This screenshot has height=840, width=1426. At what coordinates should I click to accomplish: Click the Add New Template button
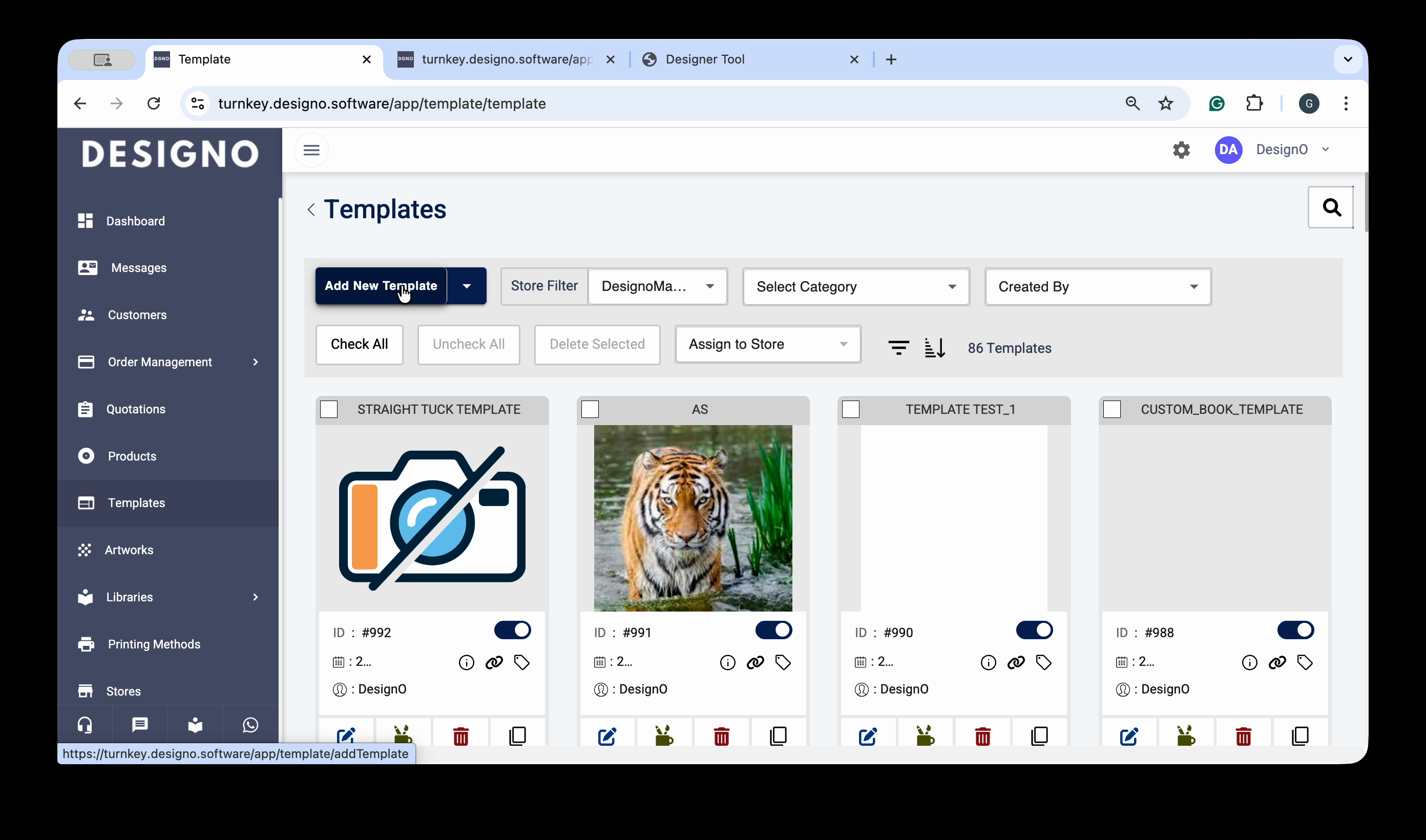(x=381, y=286)
